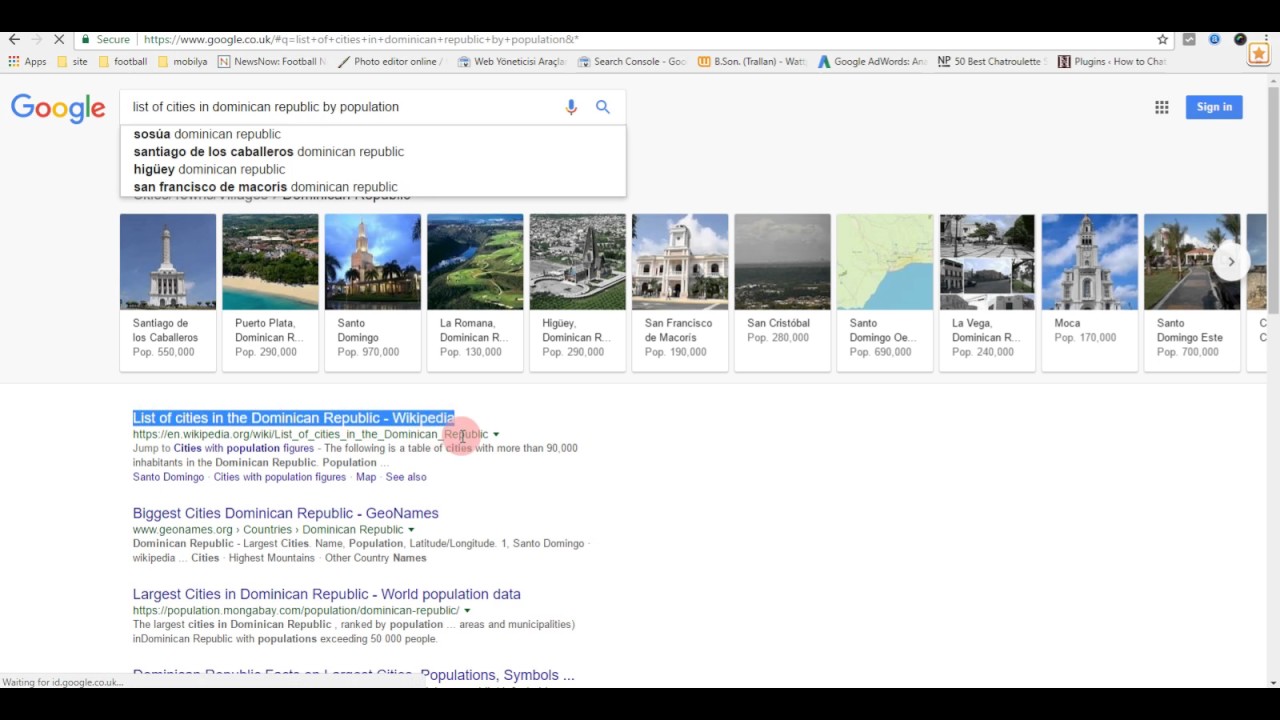Open Photo editor online bookmark
This screenshot has height=720, width=1280.
click(391, 62)
